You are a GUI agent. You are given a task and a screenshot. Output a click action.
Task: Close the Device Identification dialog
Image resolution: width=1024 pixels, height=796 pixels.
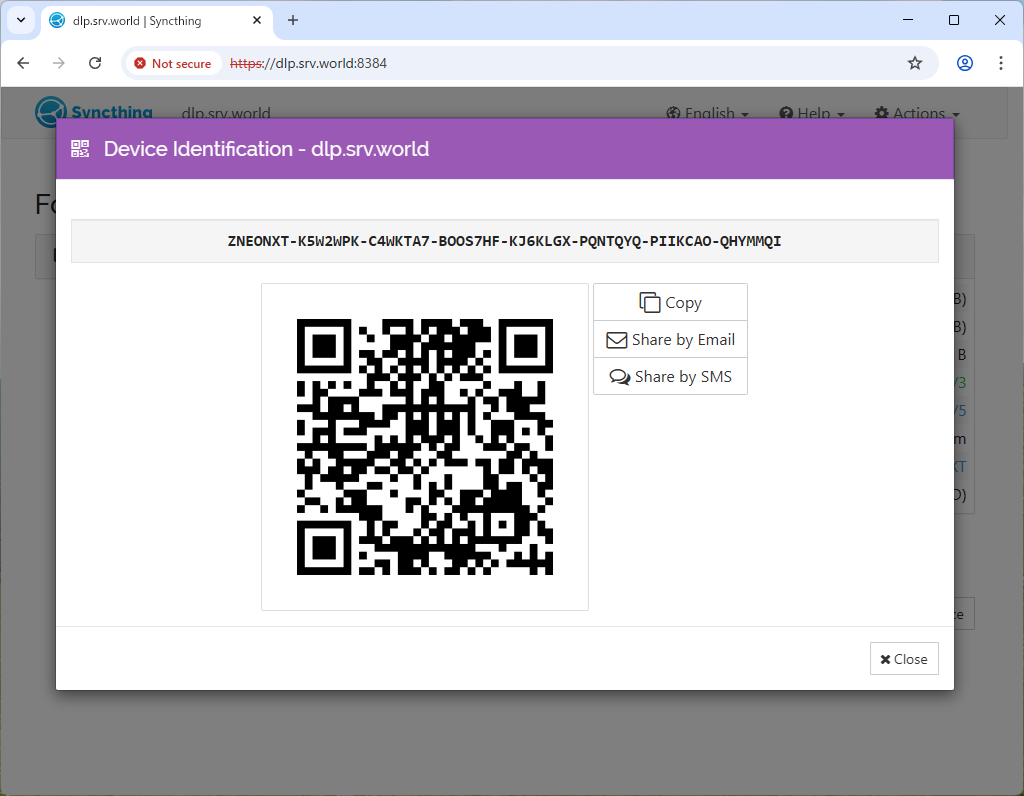coord(904,659)
